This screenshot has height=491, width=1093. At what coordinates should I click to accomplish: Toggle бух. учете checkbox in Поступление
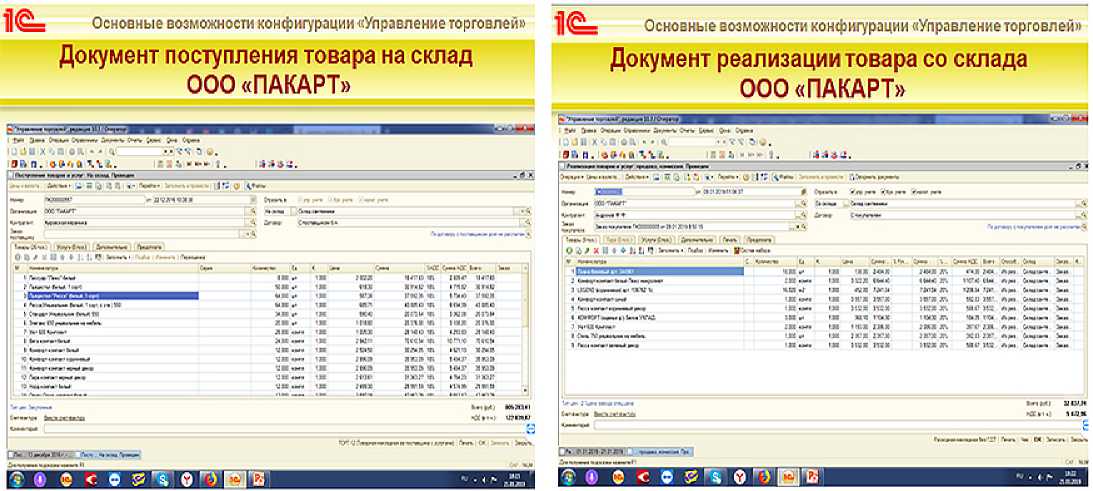(x=330, y=200)
